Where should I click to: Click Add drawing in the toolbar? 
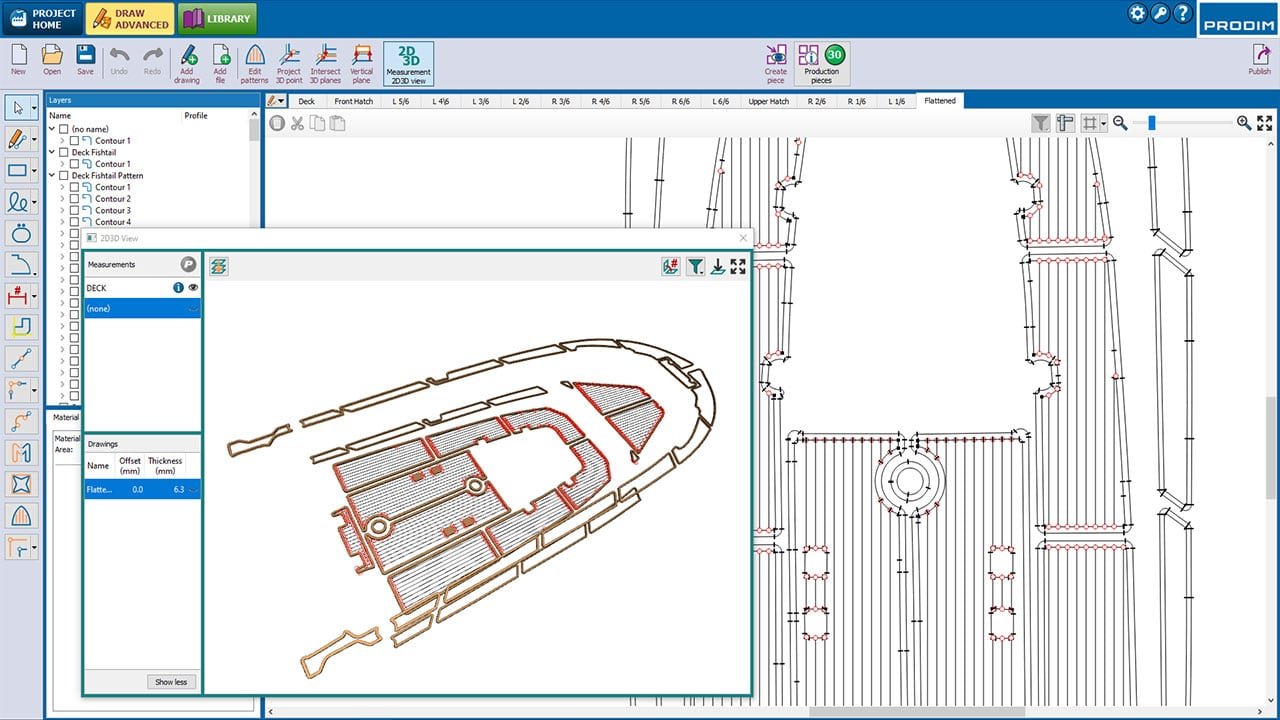187,64
